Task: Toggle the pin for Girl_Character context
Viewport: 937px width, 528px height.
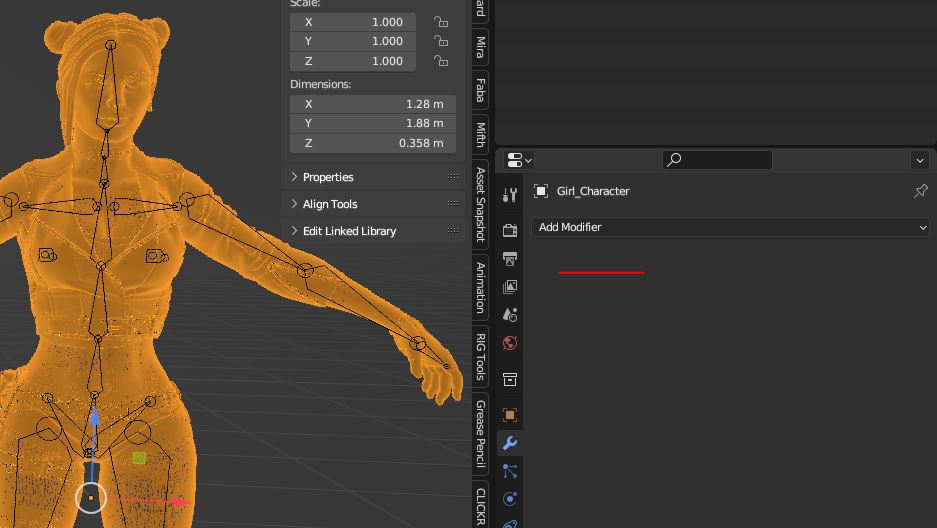Action: [x=920, y=191]
